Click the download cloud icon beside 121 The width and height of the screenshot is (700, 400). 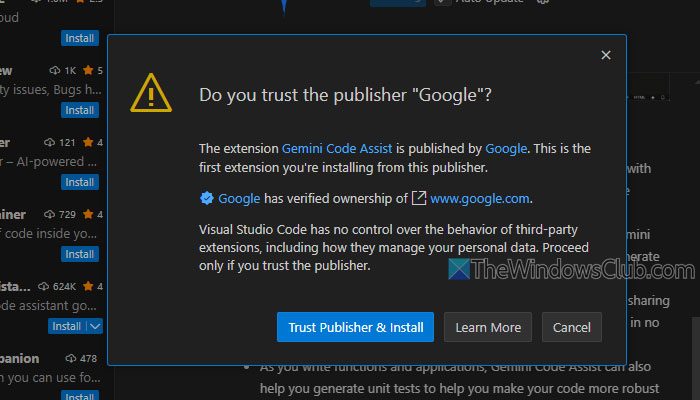click(x=50, y=143)
